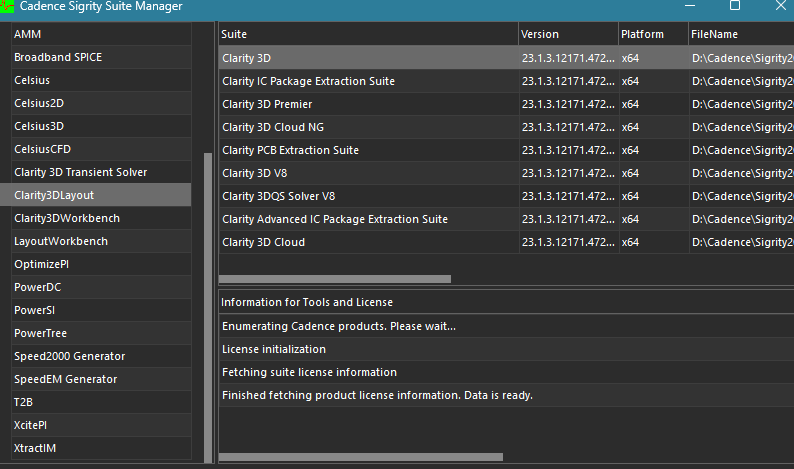
Task: Select Clarity Advanced IC Package Extraction Suite
Action: click(x=506, y=219)
